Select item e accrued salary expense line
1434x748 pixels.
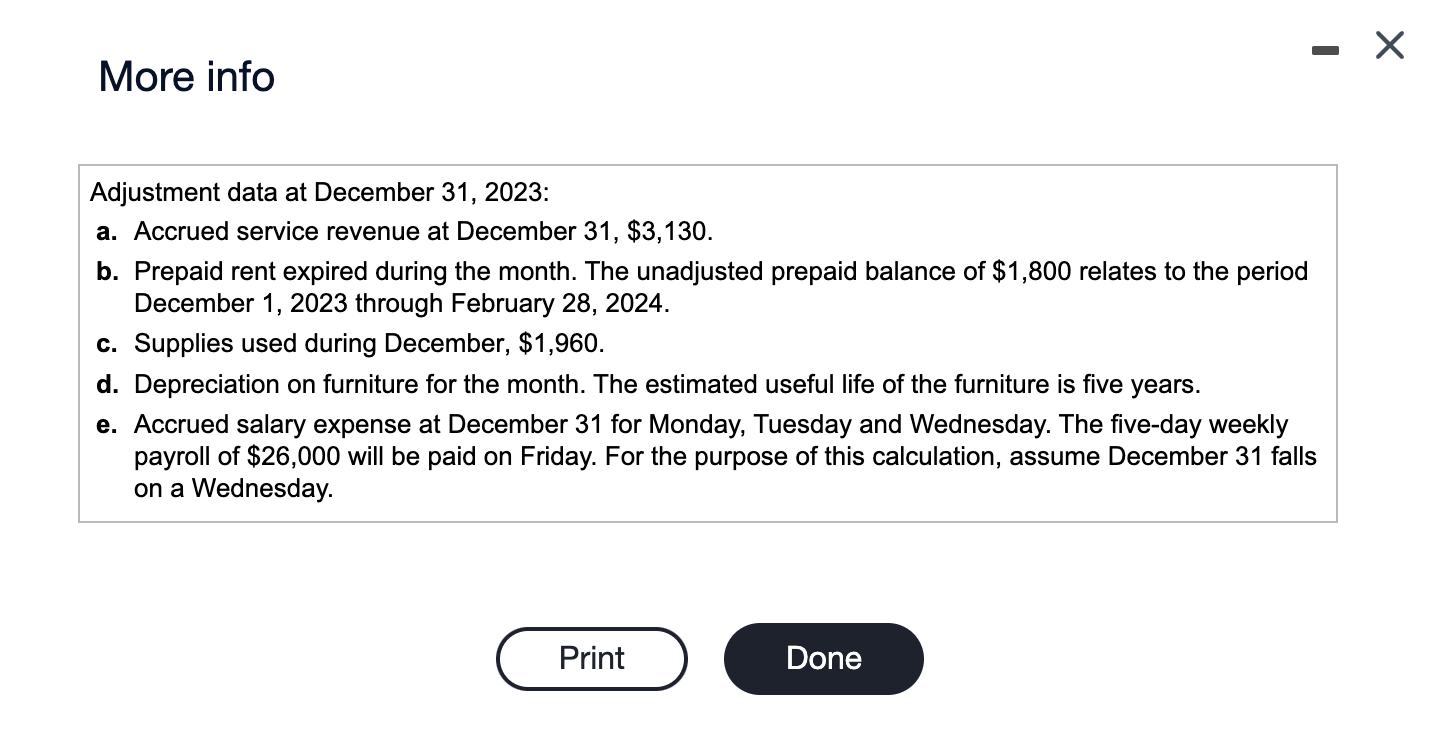pos(706,456)
